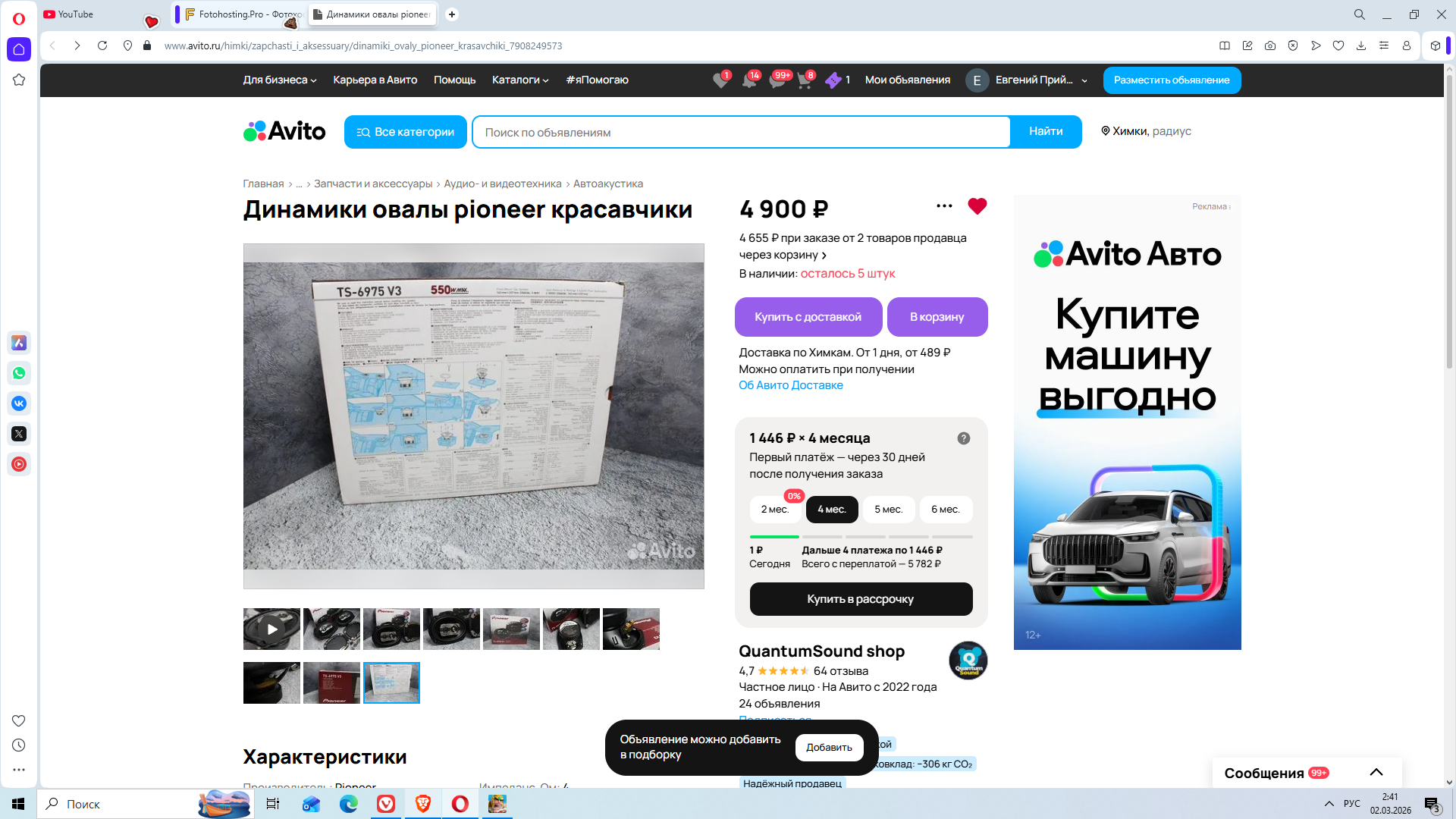Open the Об Авито Доставке link

(x=790, y=385)
